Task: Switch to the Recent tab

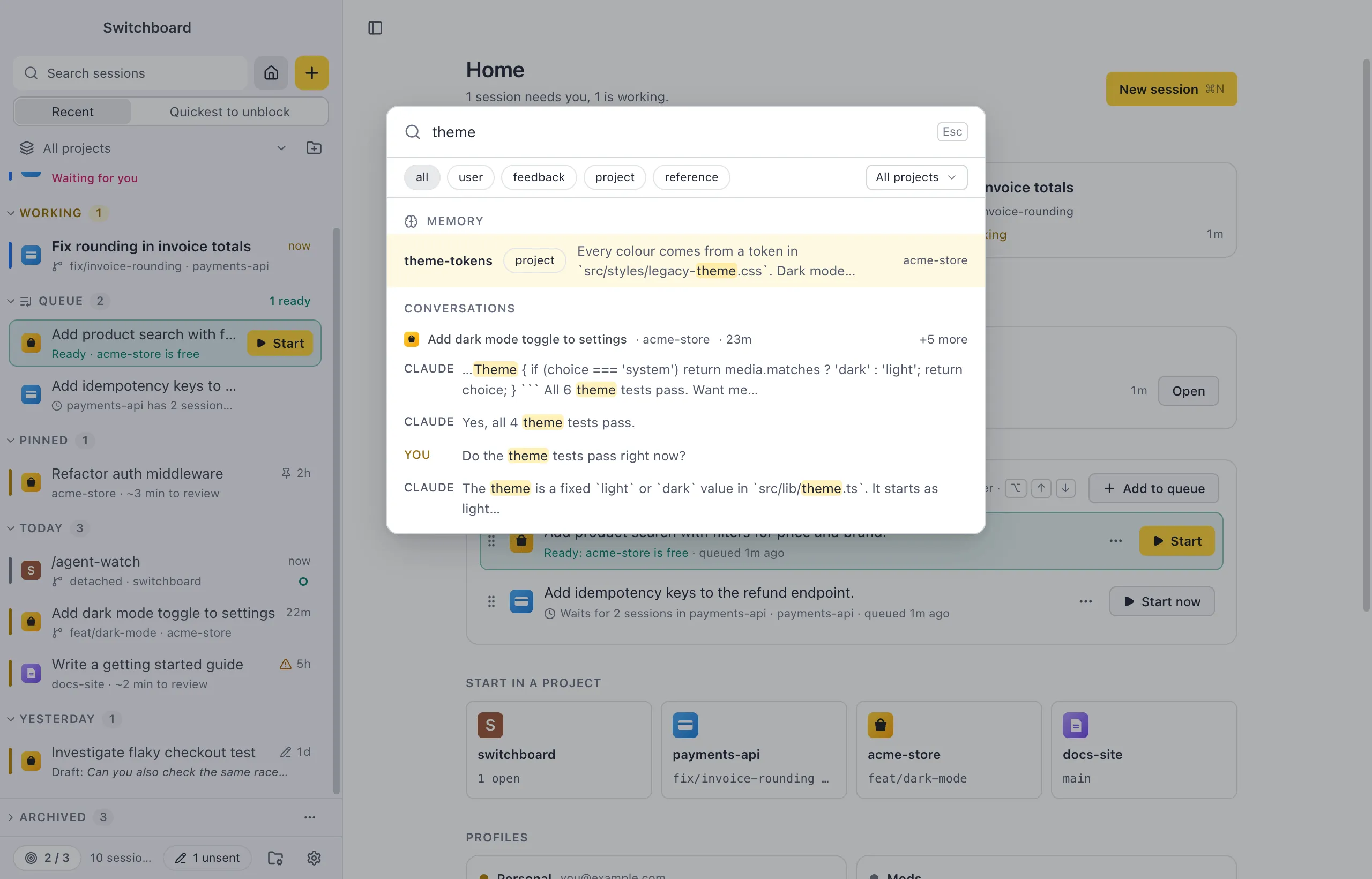Action: (72, 111)
